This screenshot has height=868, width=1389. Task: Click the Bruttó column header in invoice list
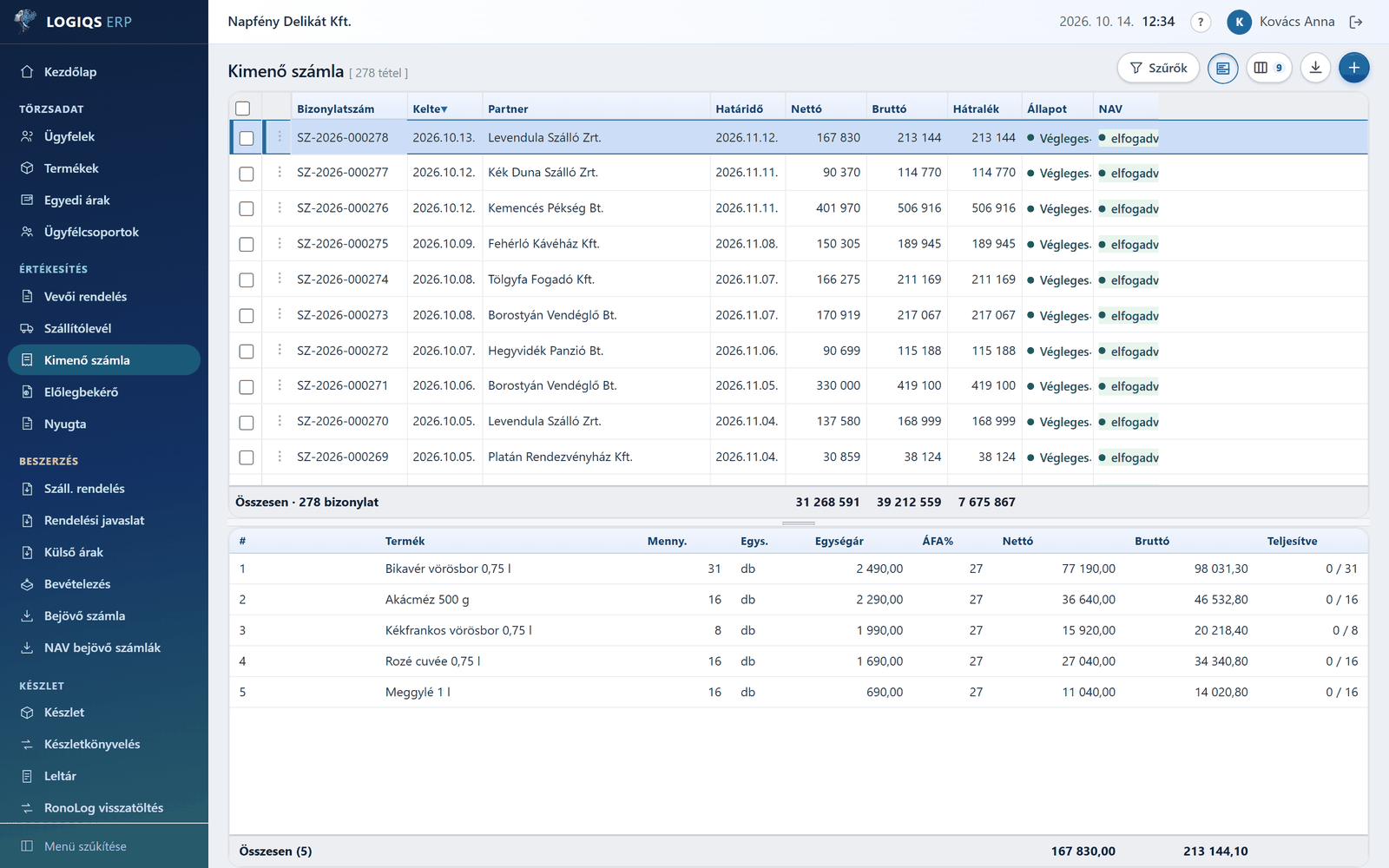click(906, 108)
